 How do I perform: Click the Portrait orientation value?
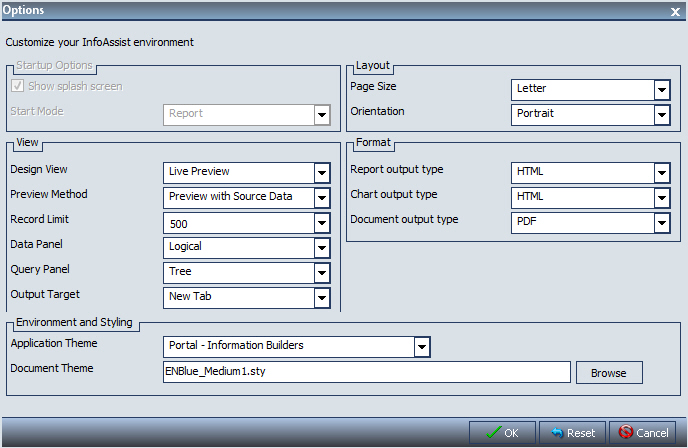pyautogui.click(x=583, y=115)
